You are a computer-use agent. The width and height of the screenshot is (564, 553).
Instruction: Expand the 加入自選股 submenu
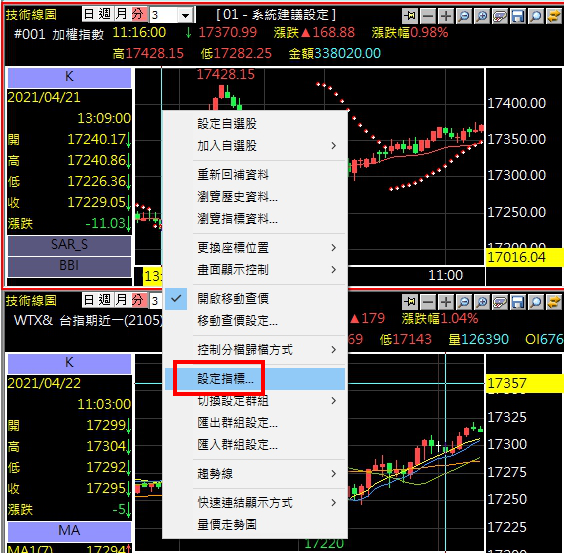pos(255,146)
